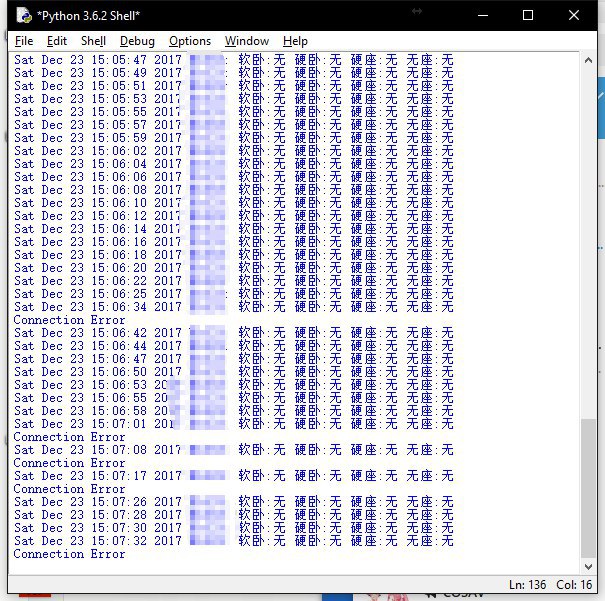Close the Python 3.6.2 Shell window
Viewport: 605px width, 601px height.
coord(574,15)
